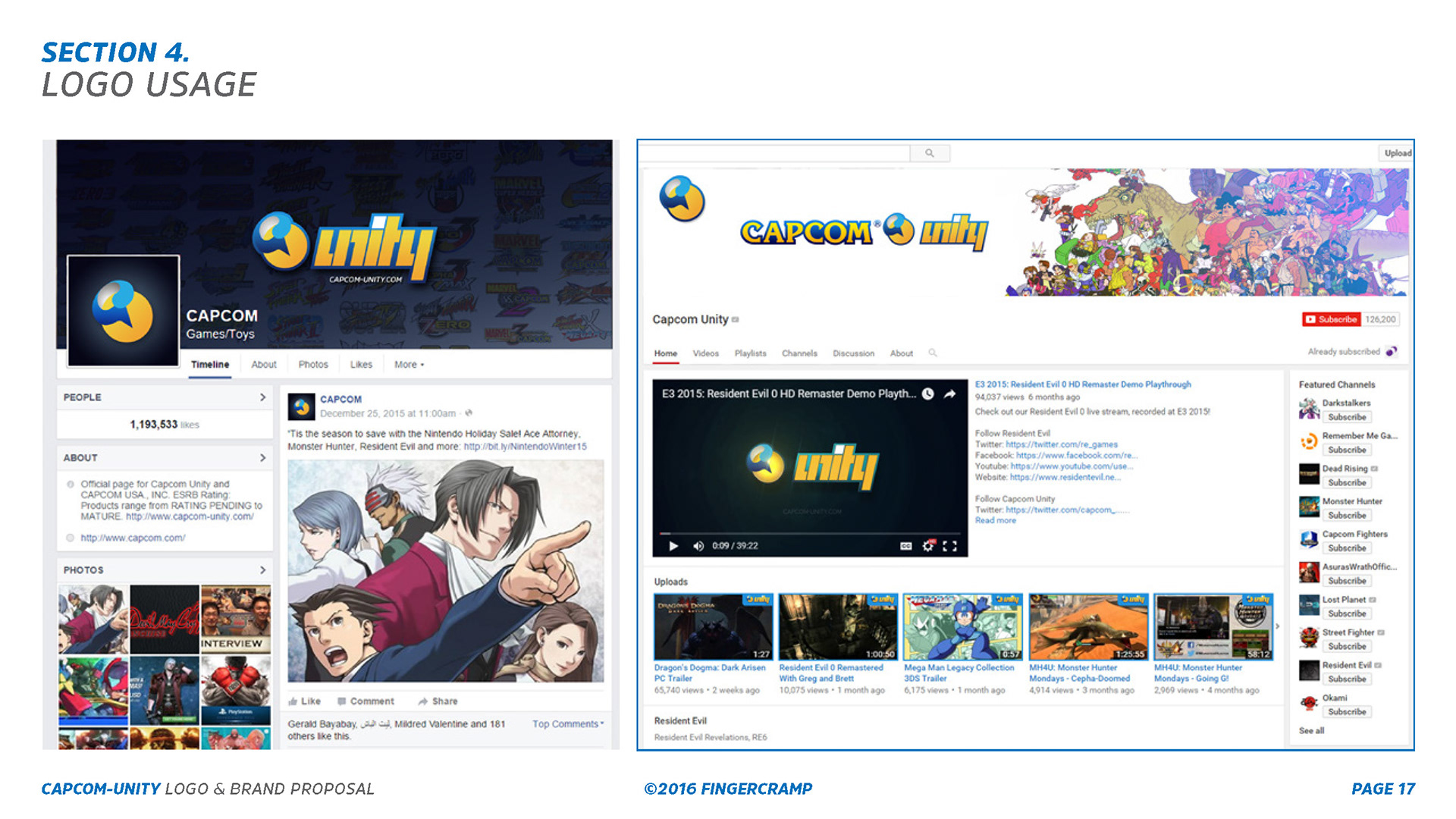Open MH4U Going G! video thumbnail
Screen dimensions: 1456x819
1213,627
